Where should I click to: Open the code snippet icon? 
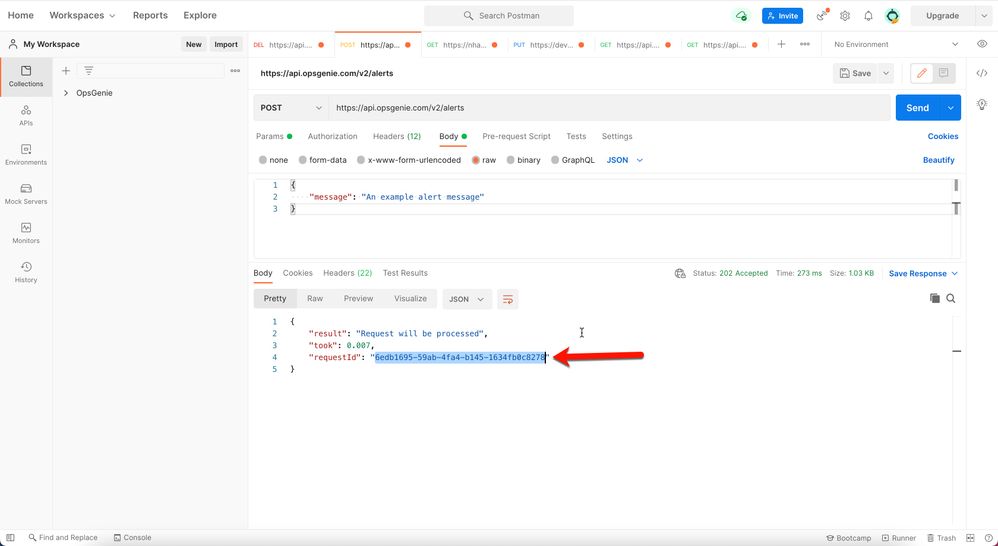pyautogui.click(x=982, y=73)
